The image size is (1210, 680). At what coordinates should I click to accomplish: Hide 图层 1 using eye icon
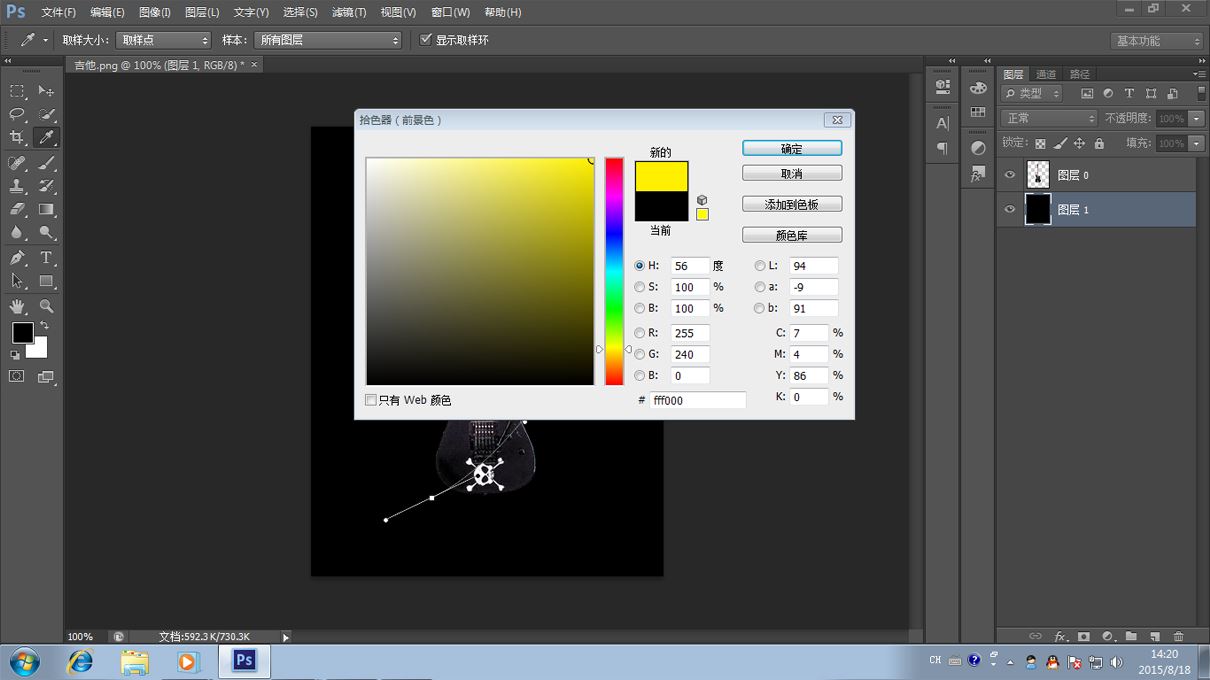(1010, 209)
